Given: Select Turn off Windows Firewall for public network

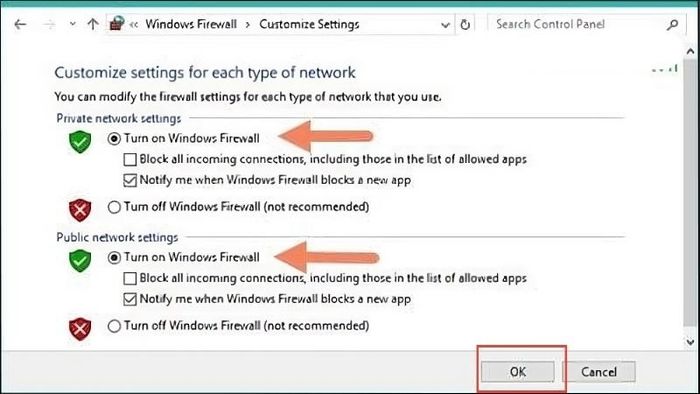Looking at the screenshot, I should [x=114, y=326].
